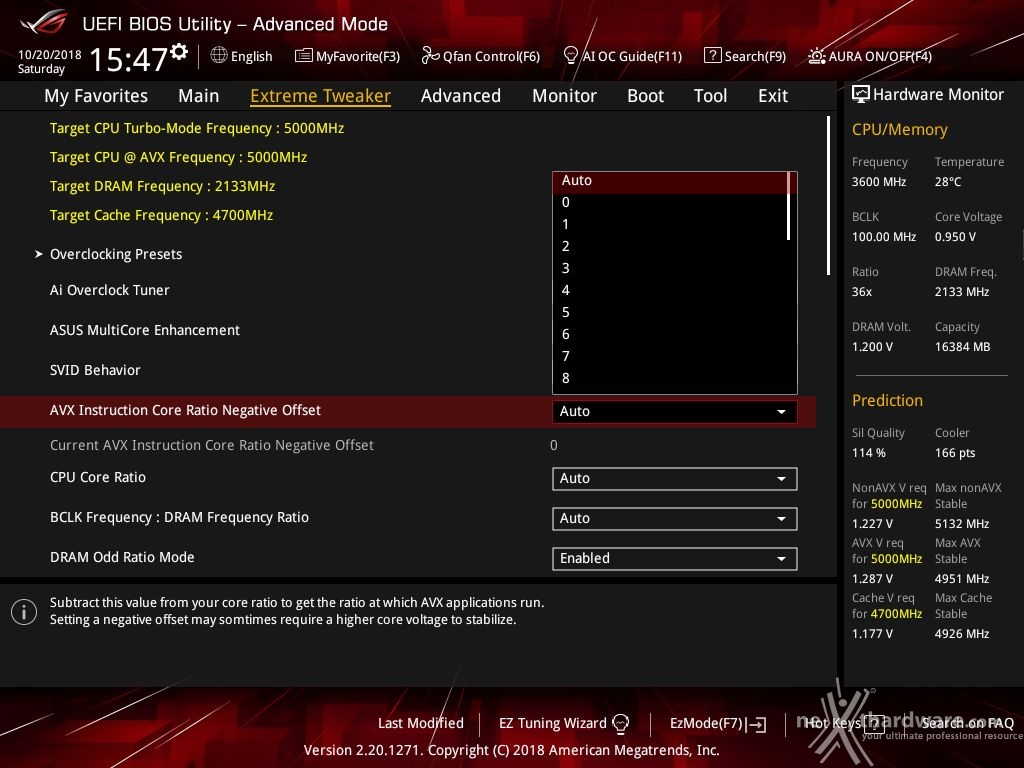Screen dimensions: 1024x768
Task: Open BCLK Frequency DRAM Frequency Ratio dropdown
Action: (x=675, y=519)
